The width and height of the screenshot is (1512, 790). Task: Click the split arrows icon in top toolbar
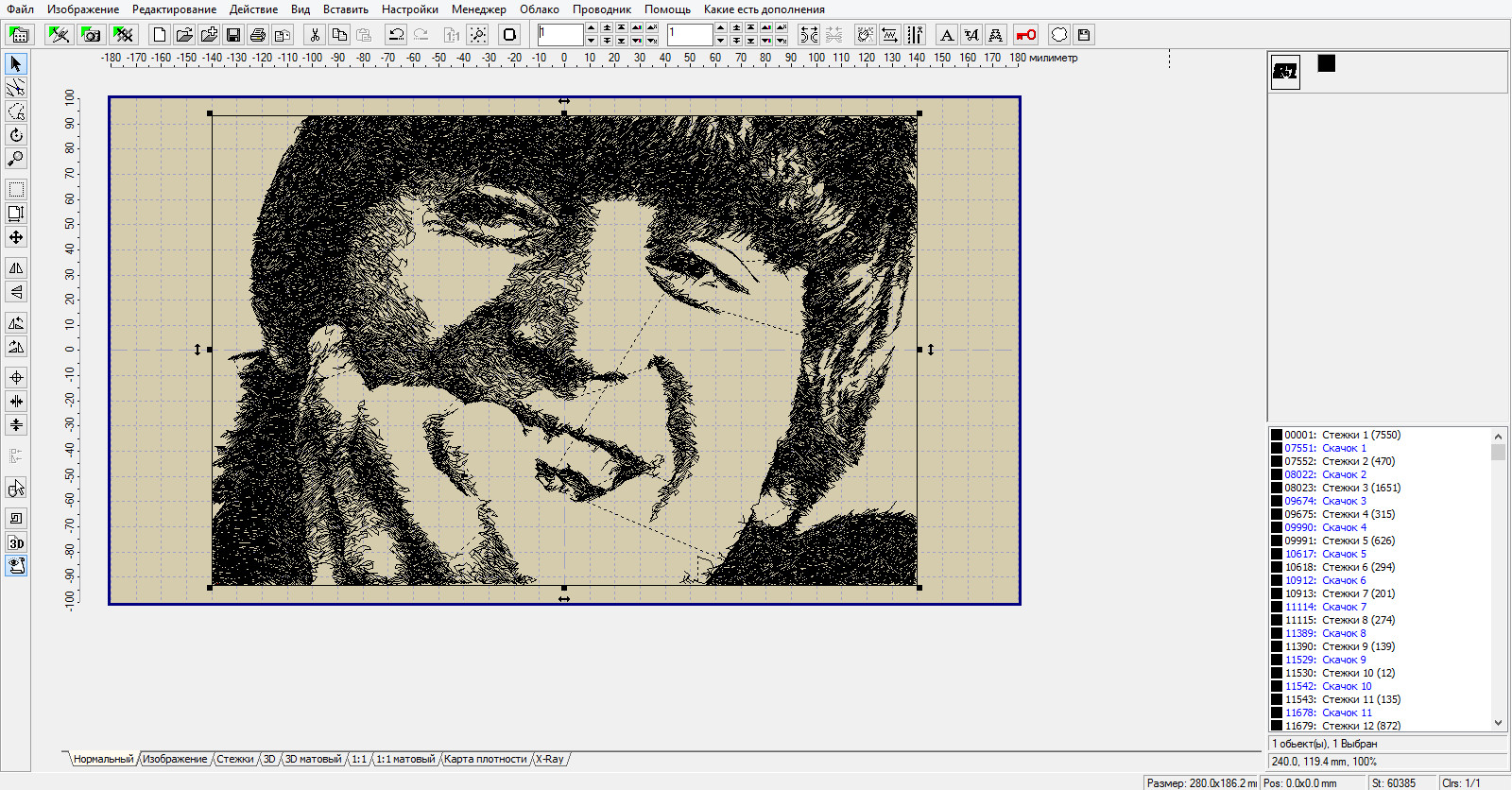click(x=809, y=35)
